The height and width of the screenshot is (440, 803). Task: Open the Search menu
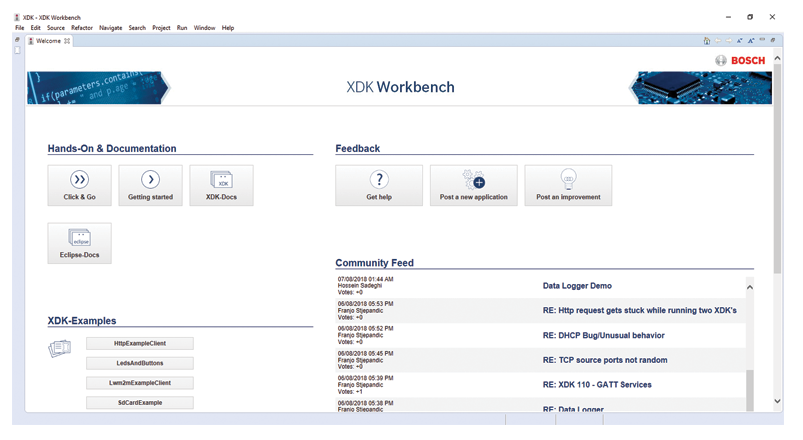[137, 28]
